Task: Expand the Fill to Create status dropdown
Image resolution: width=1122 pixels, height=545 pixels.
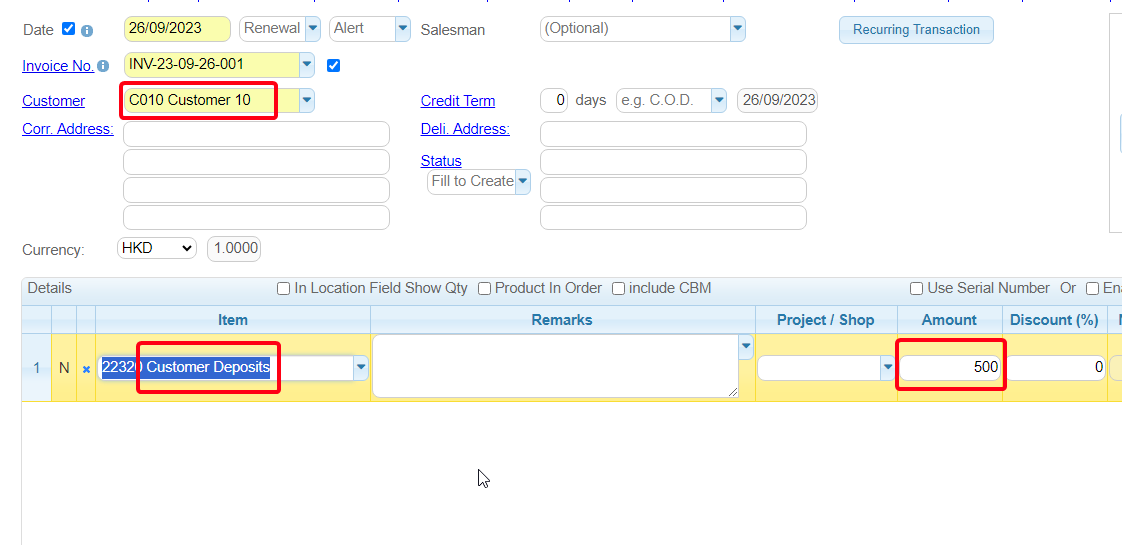Action: click(522, 182)
